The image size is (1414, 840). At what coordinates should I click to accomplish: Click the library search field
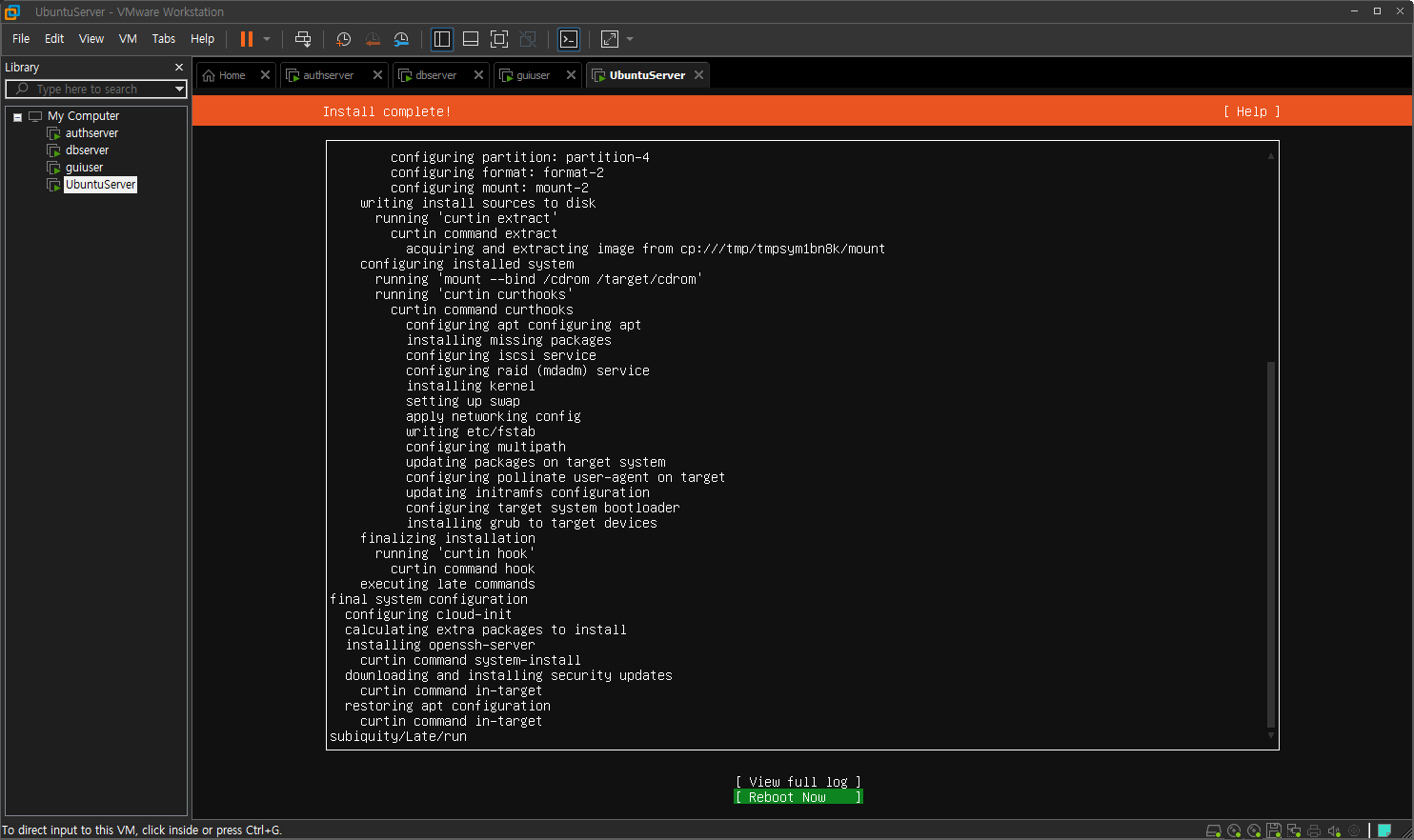coord(95,89)
